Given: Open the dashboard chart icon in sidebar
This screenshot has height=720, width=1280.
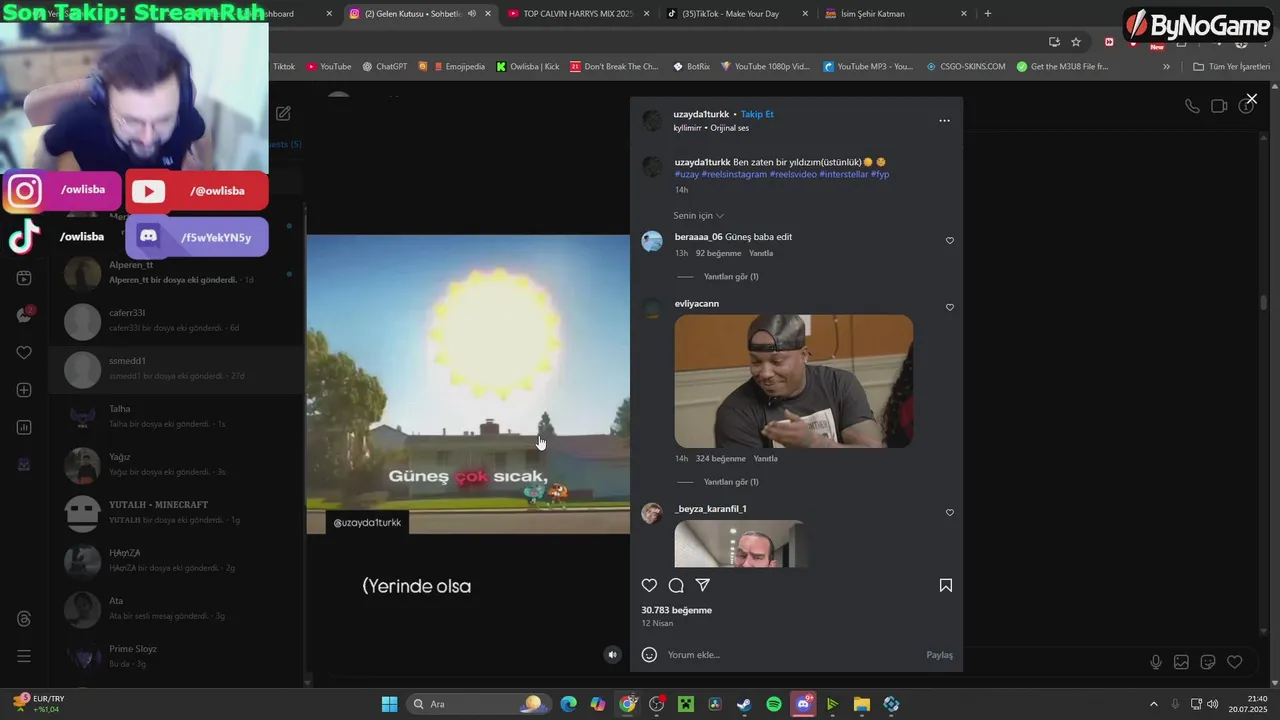Looking at the screenshot, I should (x=24, y=427).
